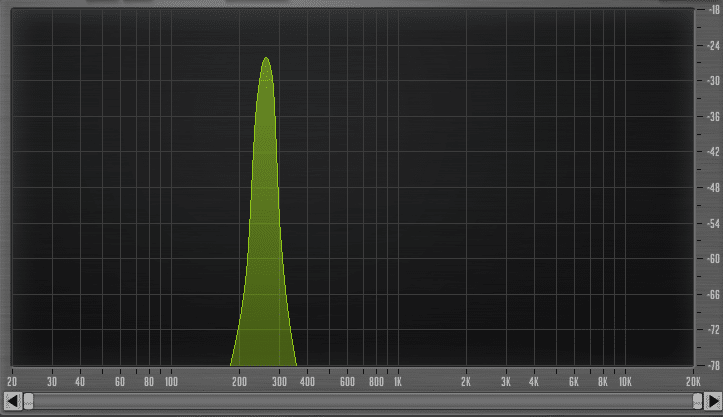This screenshot has width=723, height=417.
Task: Click the 1K frequency axis label
Action: tap(397, 381)
